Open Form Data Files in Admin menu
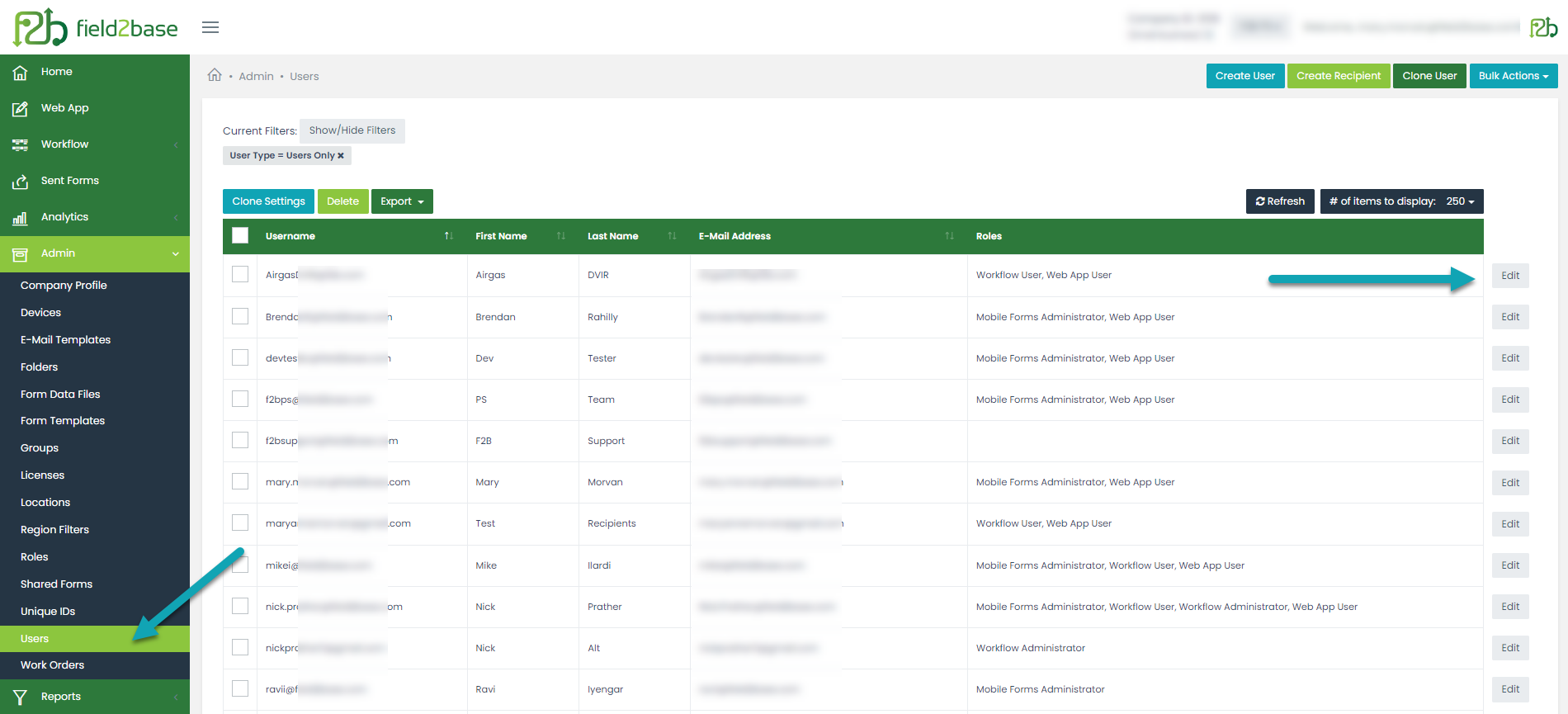The width and height of the screenshot is (1568, 714). click(60, 395)
